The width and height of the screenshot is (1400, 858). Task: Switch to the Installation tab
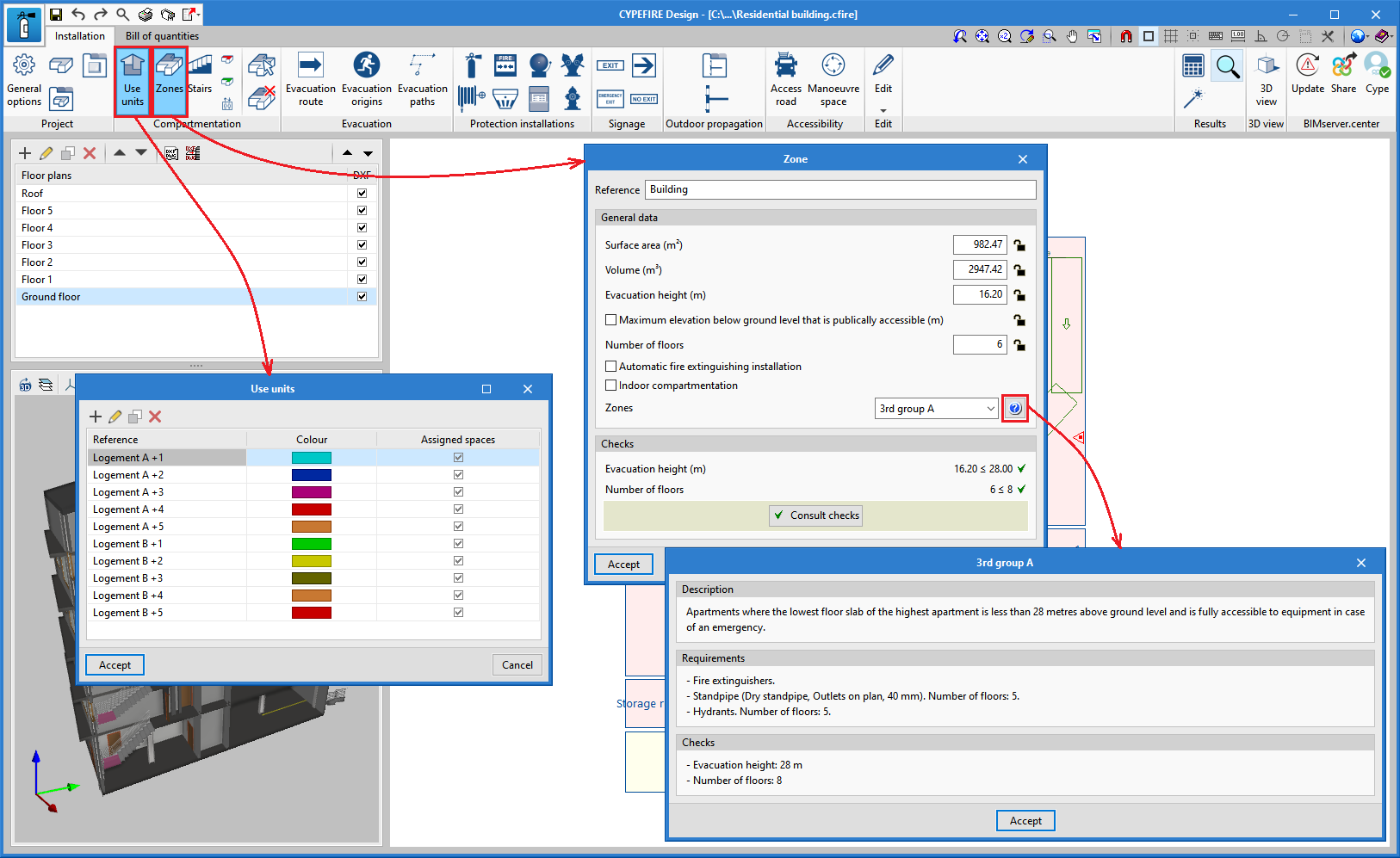(x=79, y=36)
